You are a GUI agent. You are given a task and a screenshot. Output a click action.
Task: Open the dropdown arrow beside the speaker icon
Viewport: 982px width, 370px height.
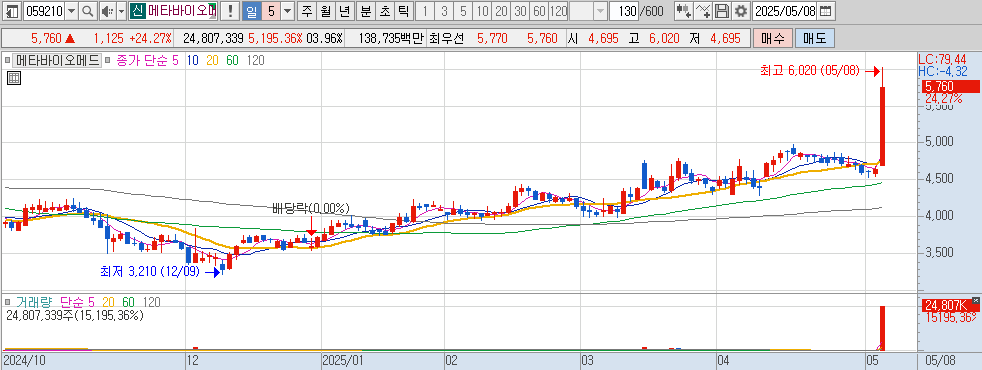point(121,11)
